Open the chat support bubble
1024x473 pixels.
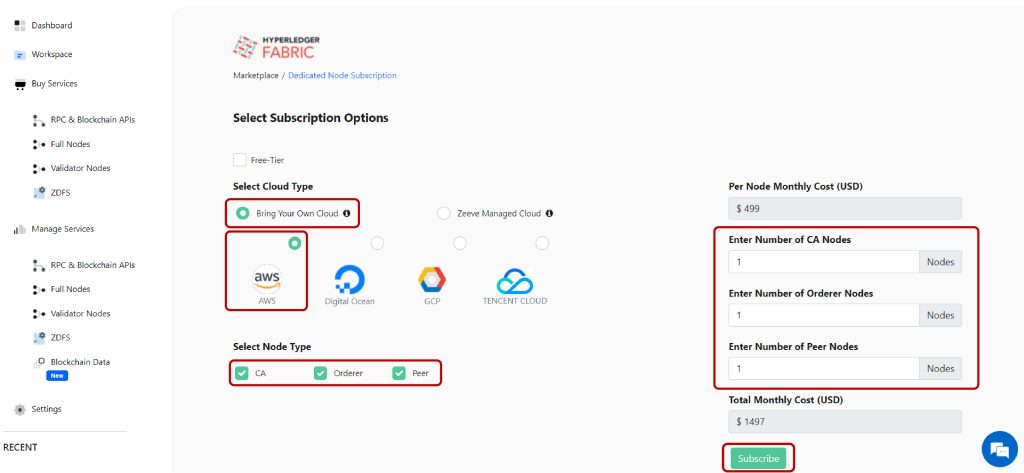tap(1000, 449)
